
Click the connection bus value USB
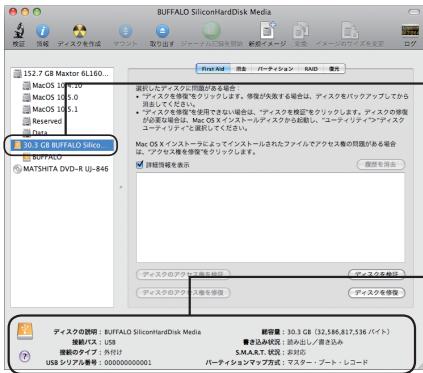(x=110, y=342)
